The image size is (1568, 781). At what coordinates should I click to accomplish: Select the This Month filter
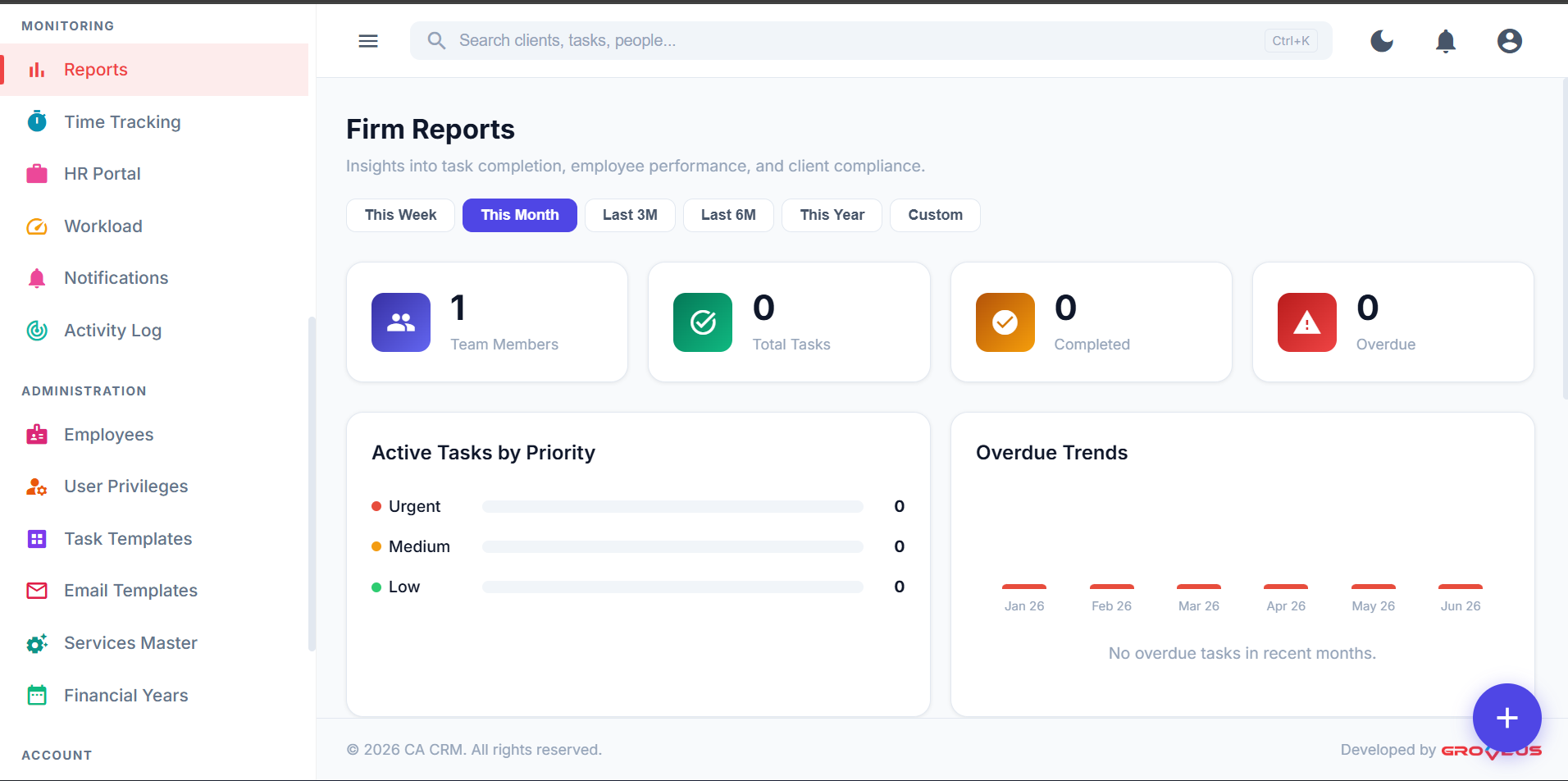pos(520,215)
